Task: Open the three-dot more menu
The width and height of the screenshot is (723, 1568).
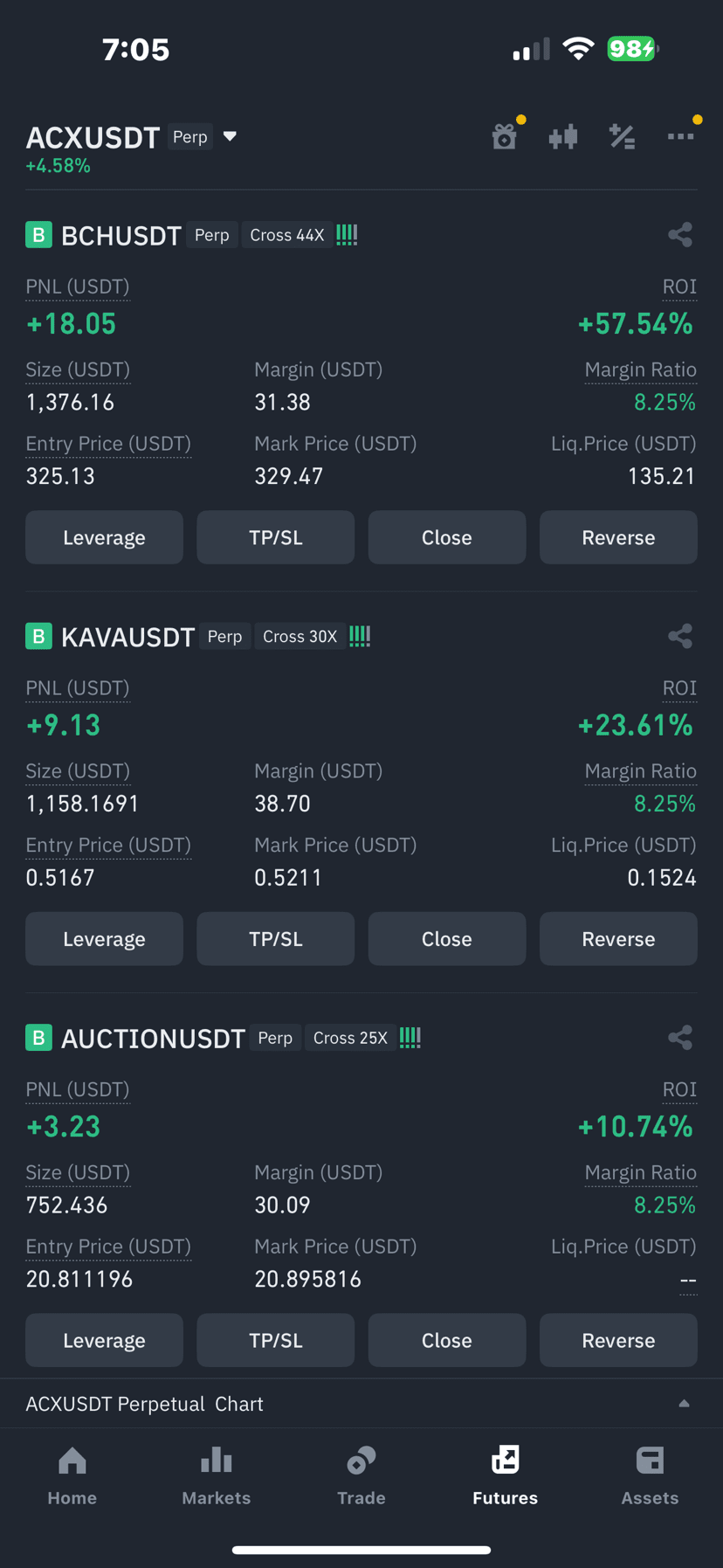Action: (x=680, y=136)
